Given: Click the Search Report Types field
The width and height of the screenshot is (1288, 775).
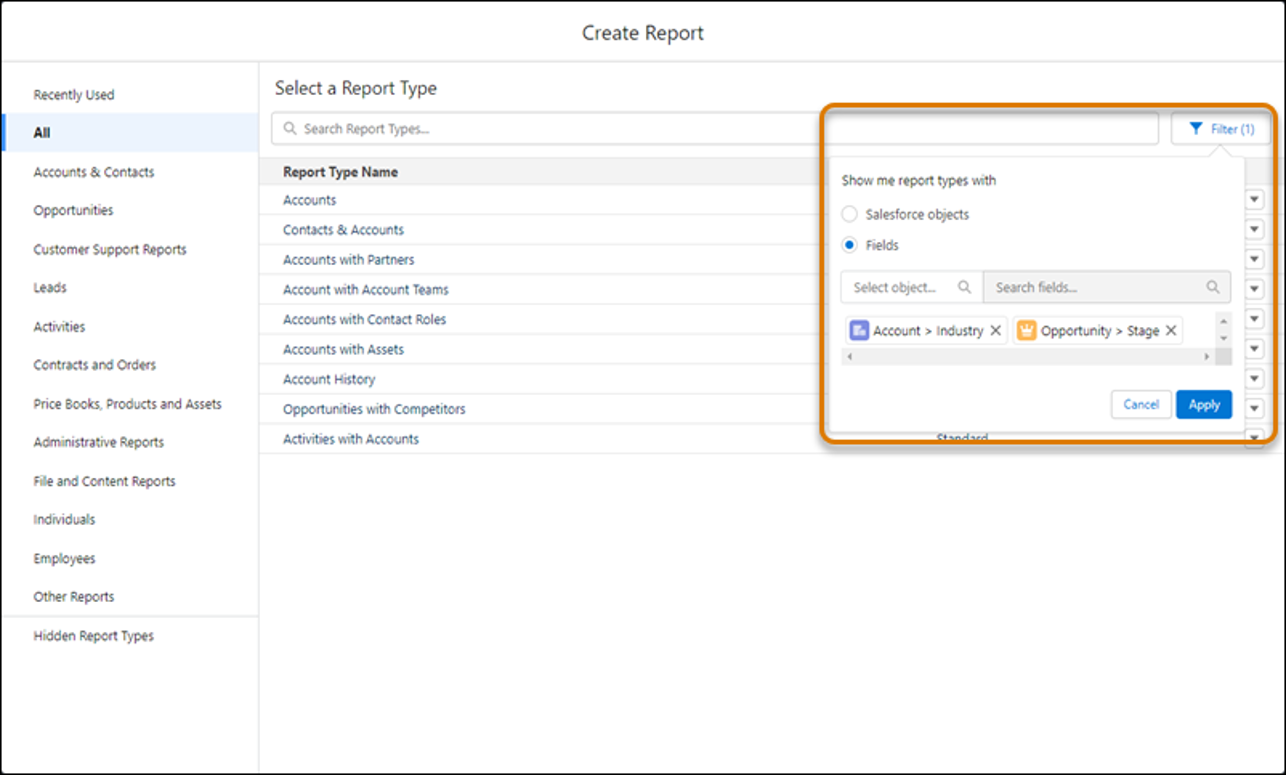Looking at the screenshot, I should [715, 129].
